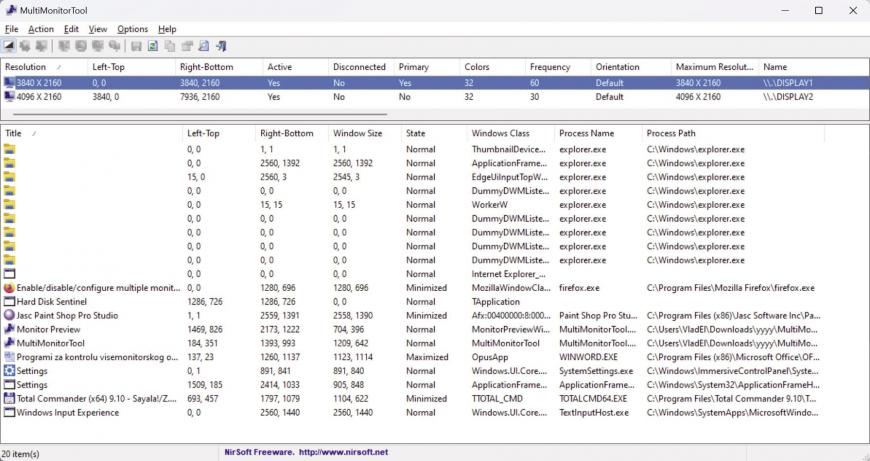Click the Exit door toolbar icon
Image resolution: width=870 pixels, height=461 pixels.
pyautogui.click(x=221, y=46)
